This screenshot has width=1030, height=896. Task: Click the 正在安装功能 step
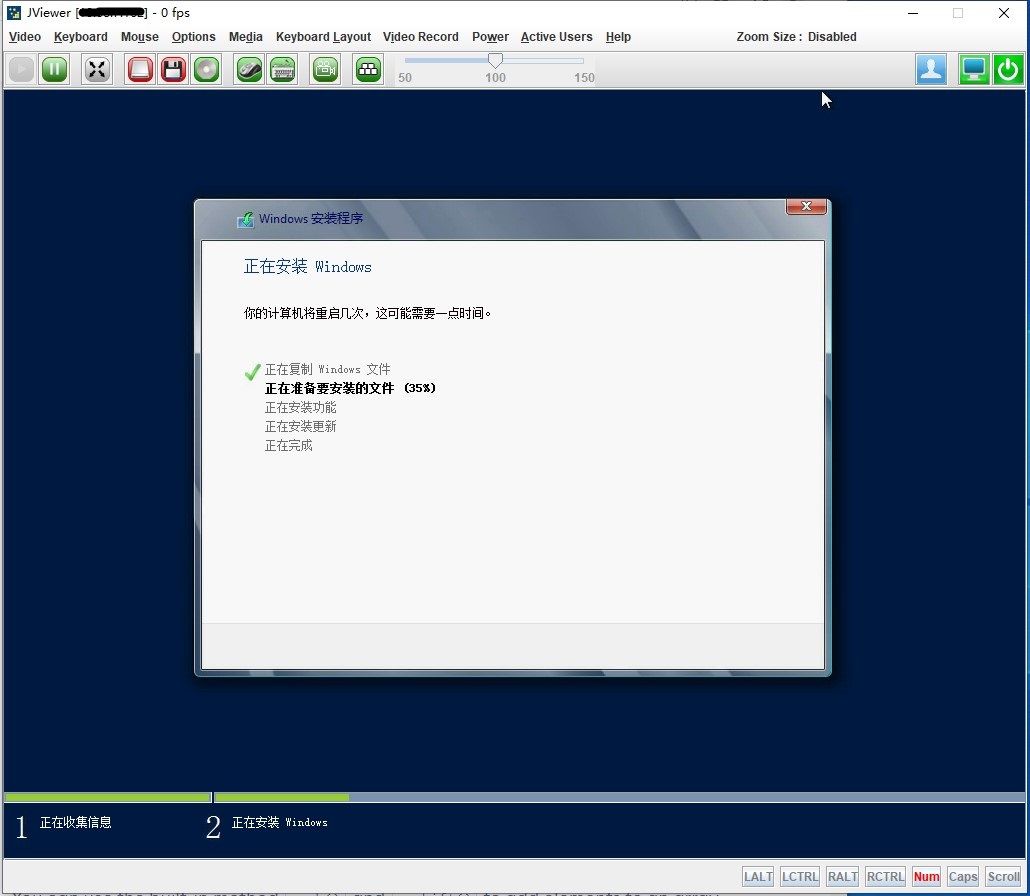coord(300,407)
